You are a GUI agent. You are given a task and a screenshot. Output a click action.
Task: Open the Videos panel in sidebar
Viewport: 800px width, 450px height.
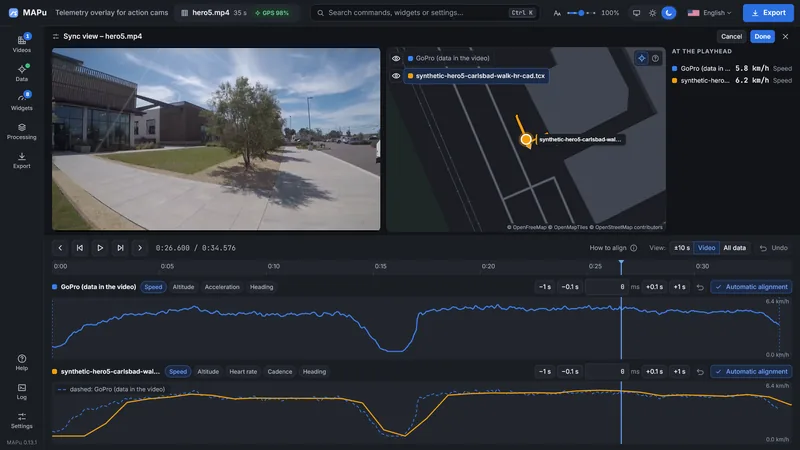21,43
